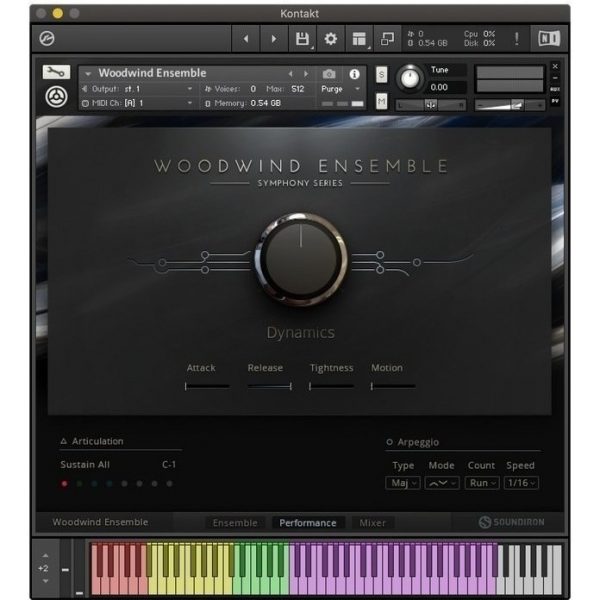Remove instrument with X in header corner

555,66
